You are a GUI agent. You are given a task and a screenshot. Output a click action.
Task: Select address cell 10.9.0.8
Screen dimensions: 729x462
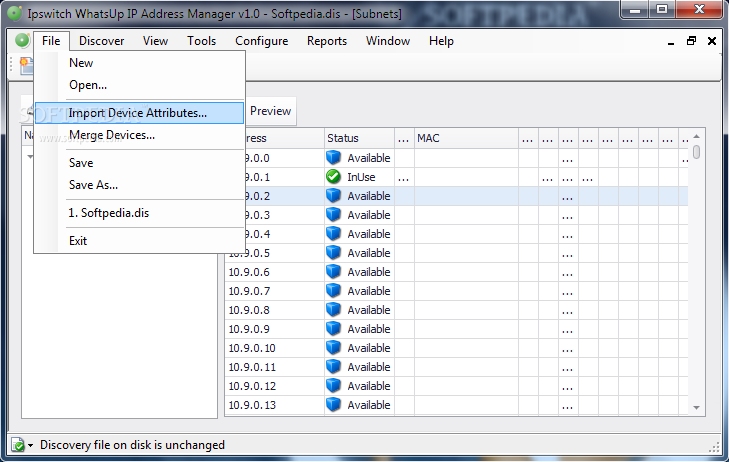275,310
